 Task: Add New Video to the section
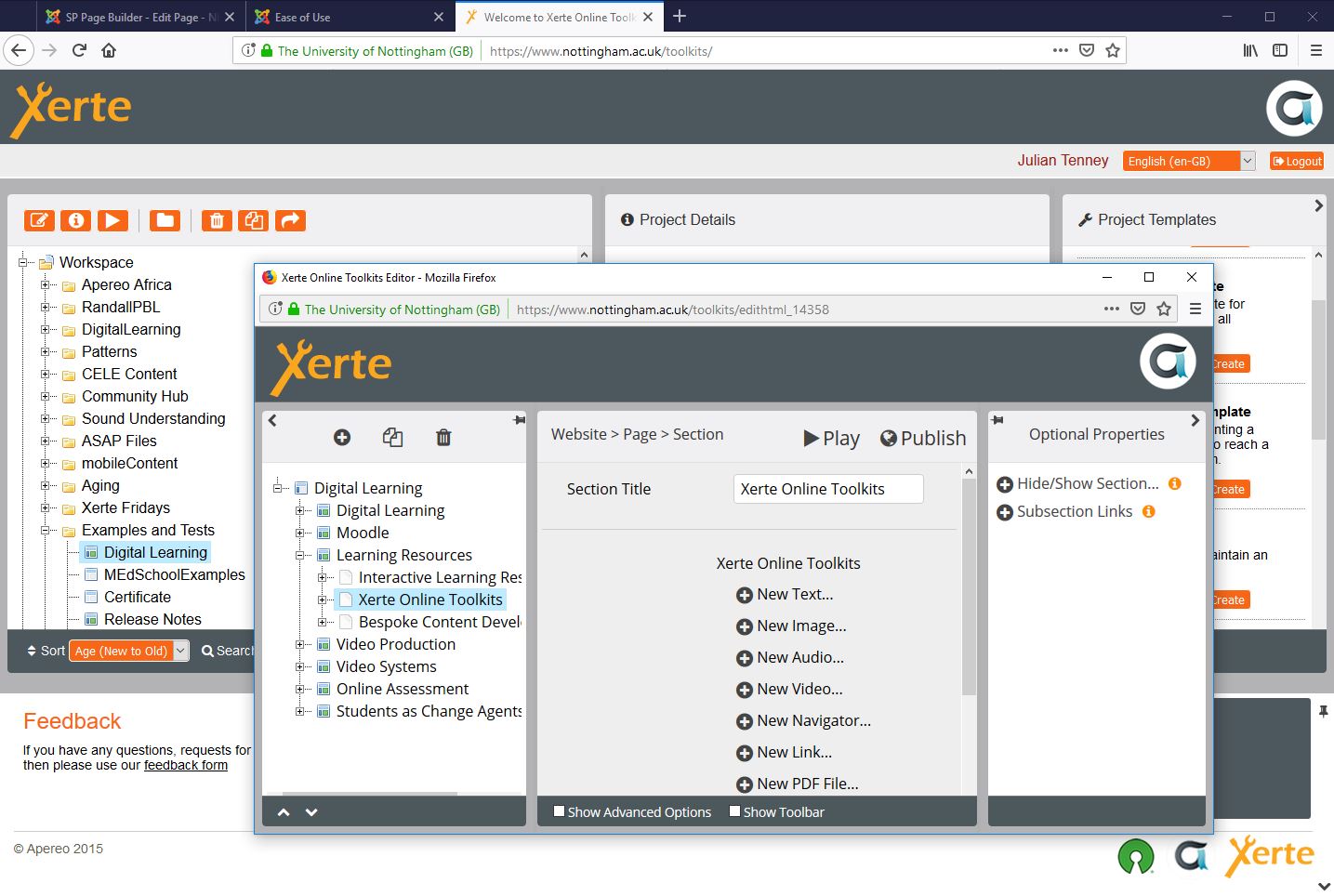coord(789,689)
